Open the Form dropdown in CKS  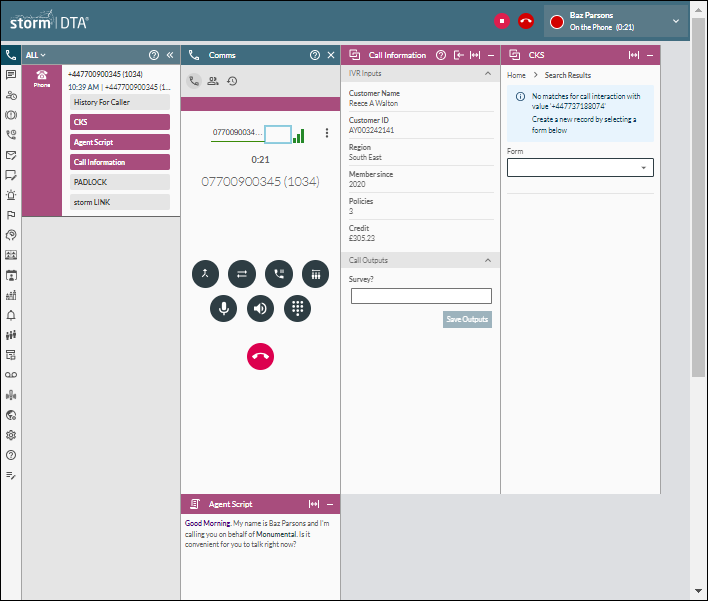pos(580,168)
